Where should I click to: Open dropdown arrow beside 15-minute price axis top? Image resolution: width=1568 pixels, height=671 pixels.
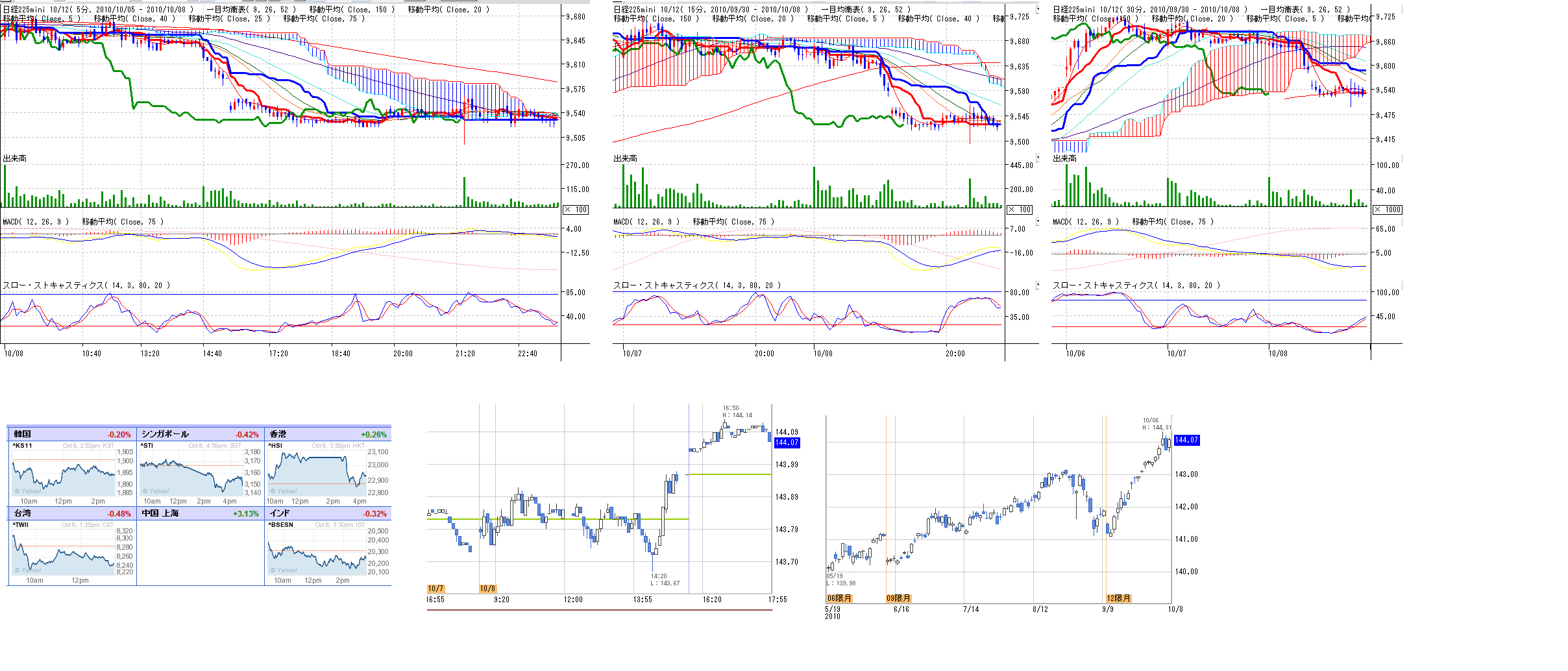pos(1037,10)
